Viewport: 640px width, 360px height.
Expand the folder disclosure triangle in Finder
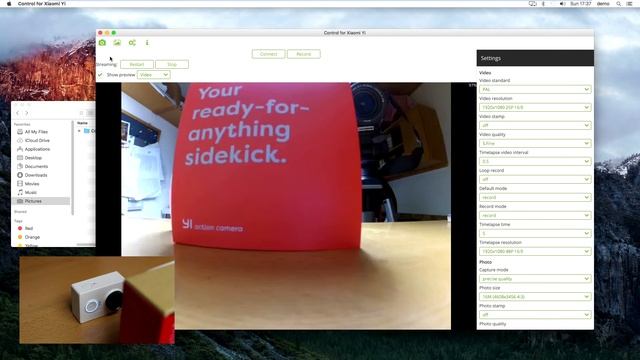click(79, 131)
